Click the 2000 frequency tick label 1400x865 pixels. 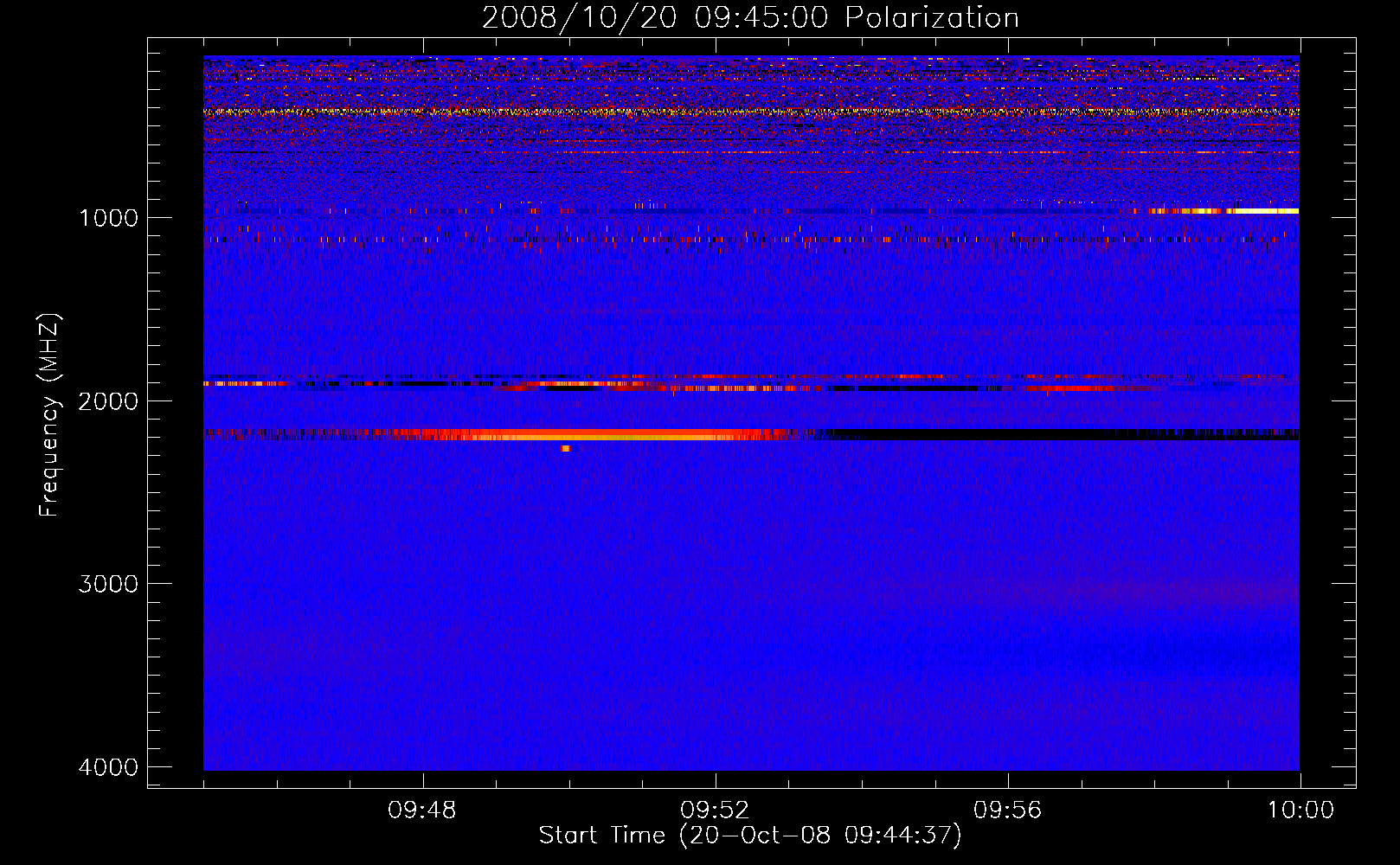[x=108, y=401]
